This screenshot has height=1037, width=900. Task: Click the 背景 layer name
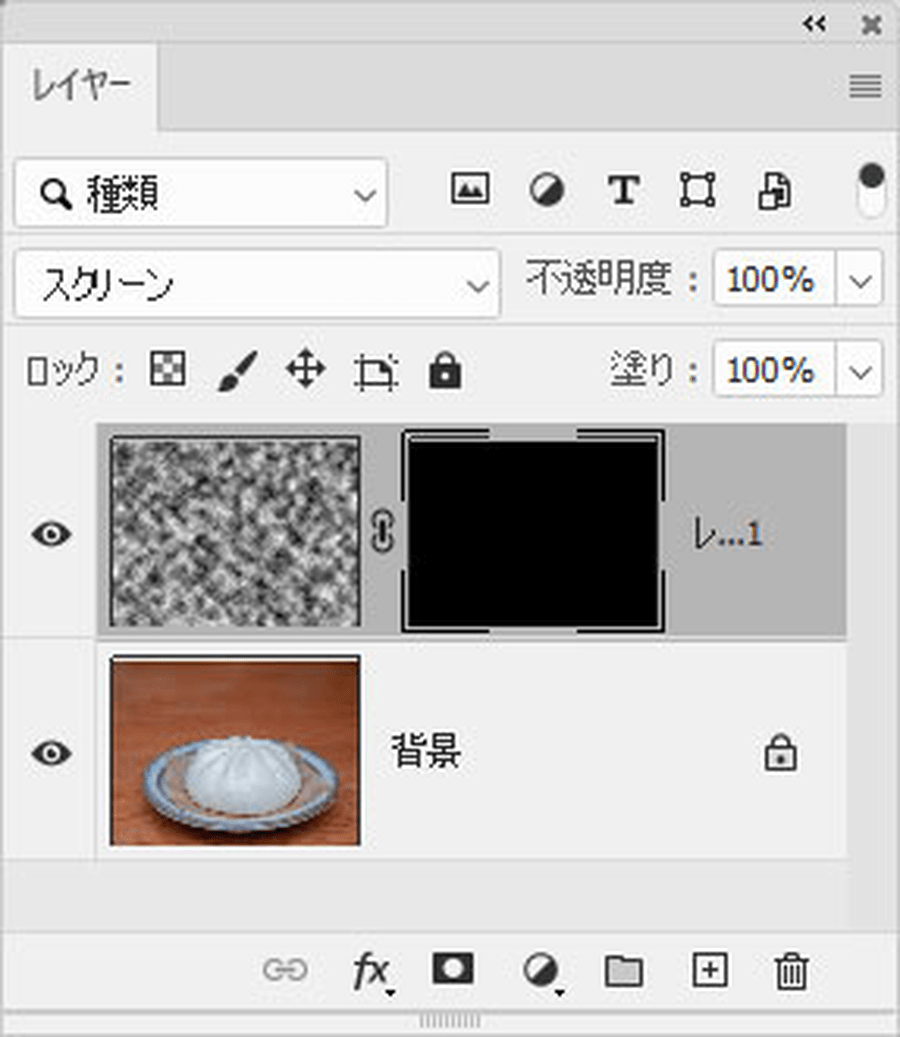(x=427, y=751)
